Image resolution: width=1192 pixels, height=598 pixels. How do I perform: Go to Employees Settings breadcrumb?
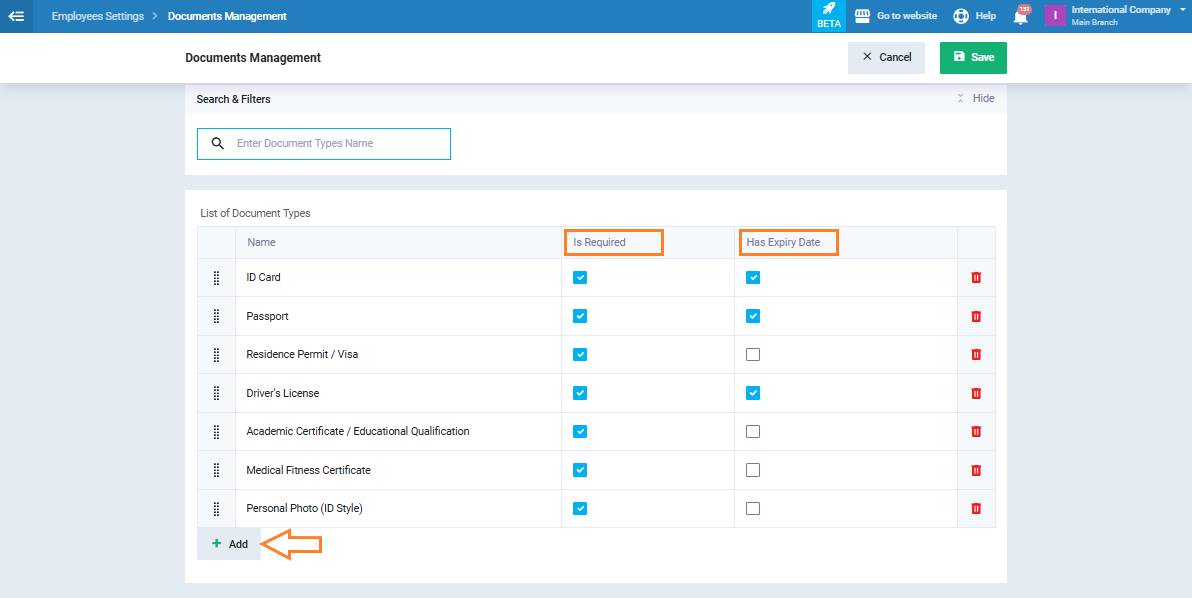point(98,16)
